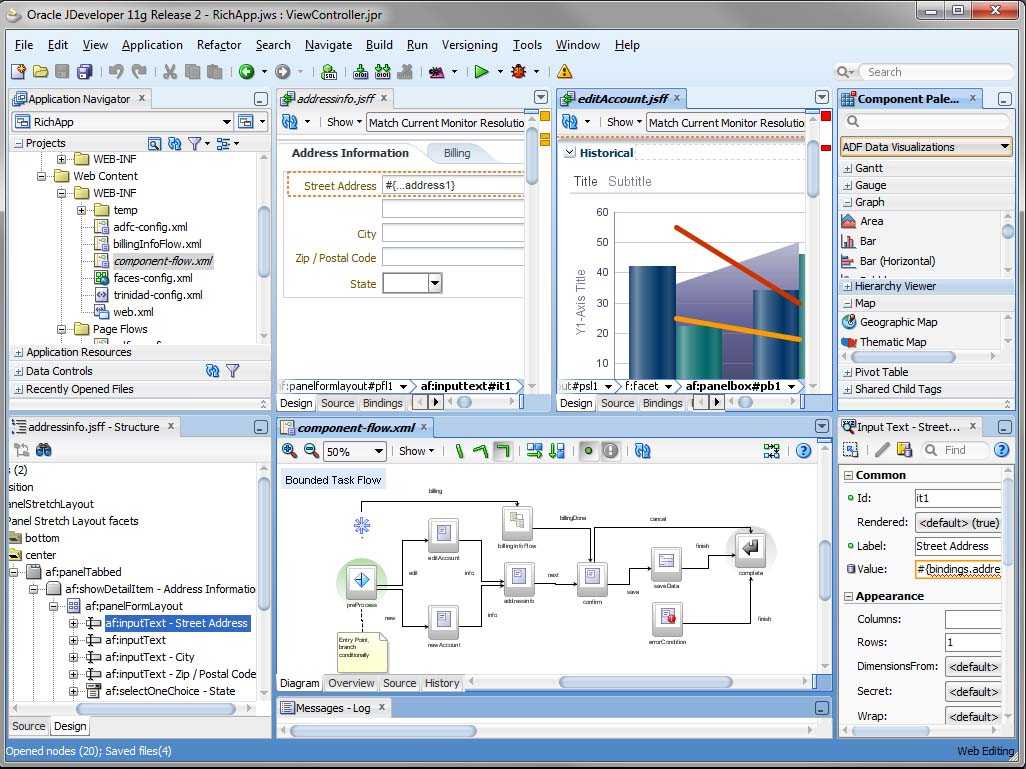Open the zoom percentage dropdown showing 50%
The width and height of the screenshot is (1026, 769).
click(x=380, y=450)
